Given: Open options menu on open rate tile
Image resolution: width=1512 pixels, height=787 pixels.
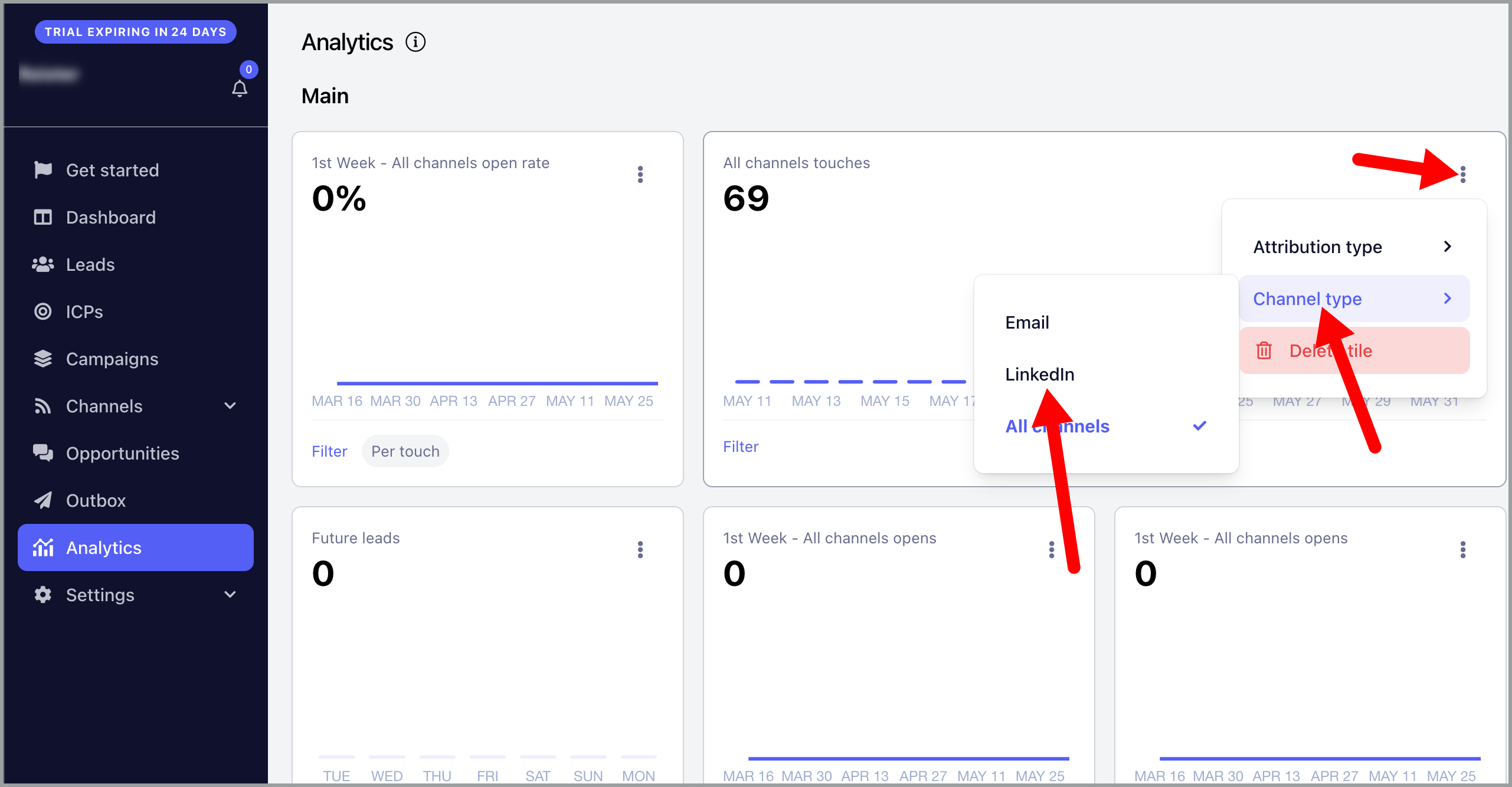Looking at the screenshot, I should tap(640, 175).
